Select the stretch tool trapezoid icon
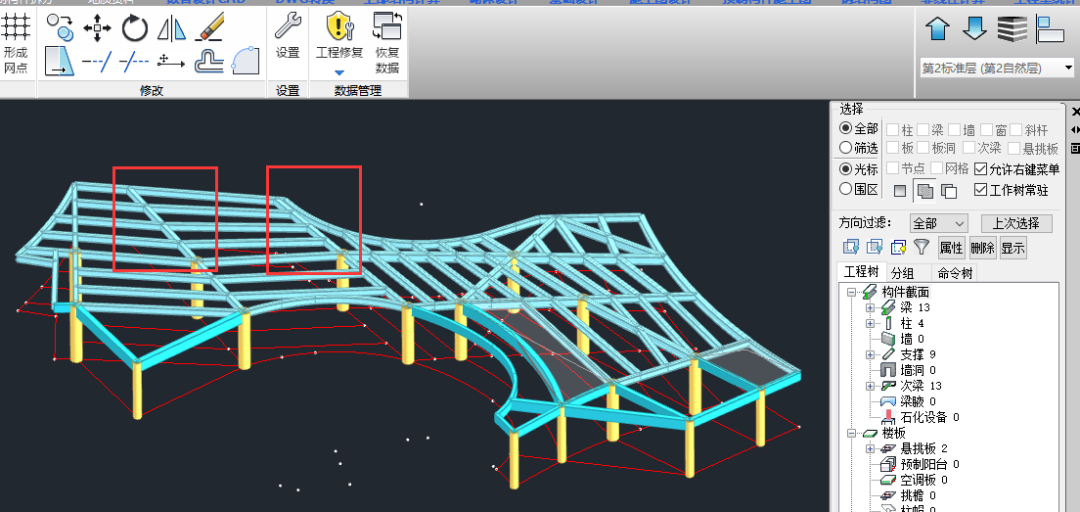Image resolution: width=1080 pixels, height=512 pixels. 60,61
